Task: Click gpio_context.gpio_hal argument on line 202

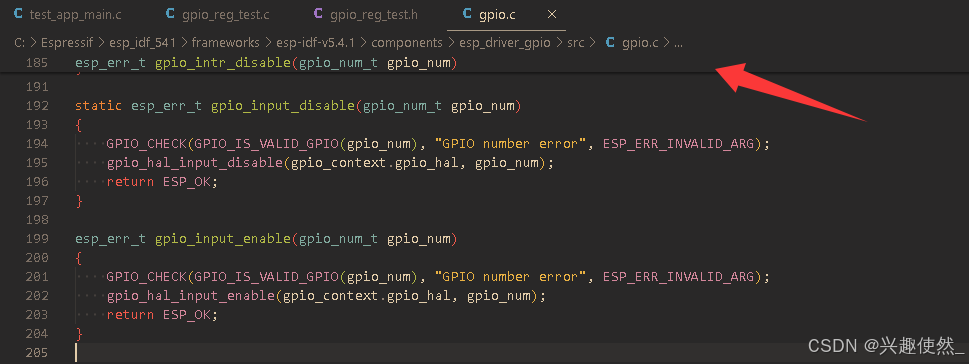Action: (x=367, y=295)
